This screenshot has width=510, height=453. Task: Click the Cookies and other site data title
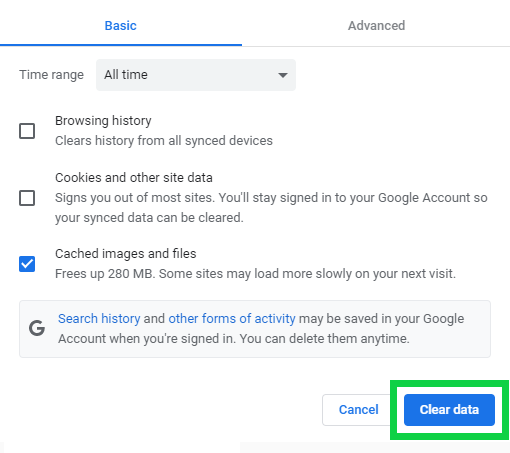point(134,178)
